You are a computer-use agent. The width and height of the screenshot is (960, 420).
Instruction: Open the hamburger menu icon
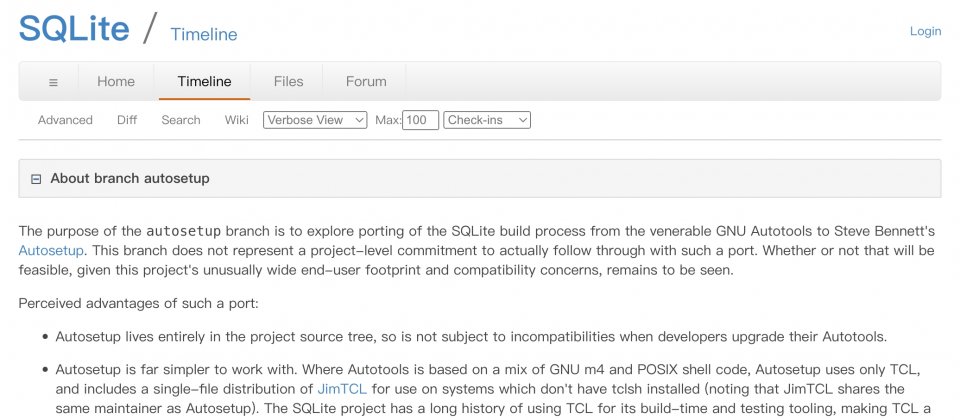pyautogui.click(x=53, y=81)
